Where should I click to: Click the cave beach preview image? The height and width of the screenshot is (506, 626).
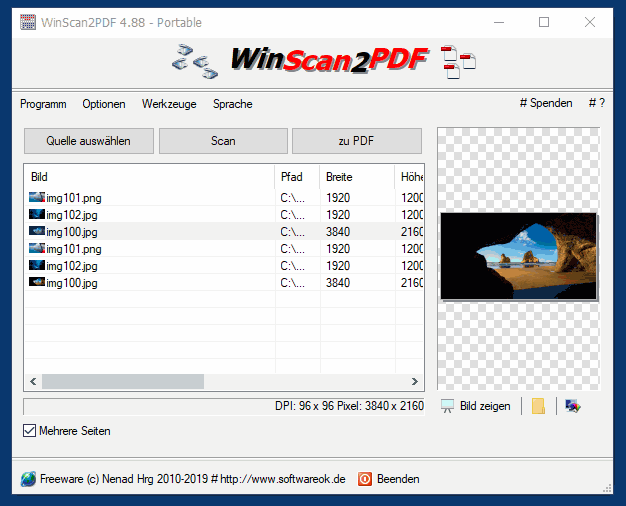coord(519,256)
